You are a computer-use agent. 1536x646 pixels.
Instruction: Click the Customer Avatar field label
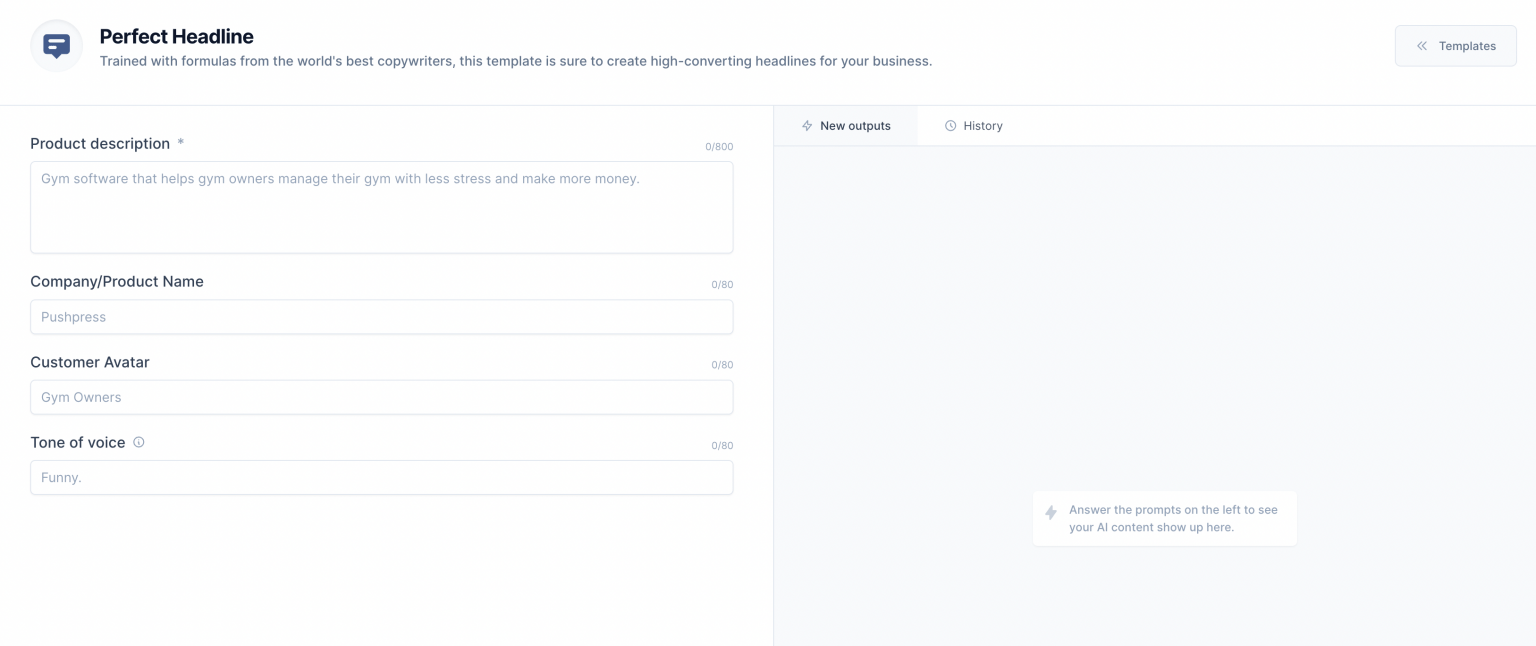[x=89, y=361]
